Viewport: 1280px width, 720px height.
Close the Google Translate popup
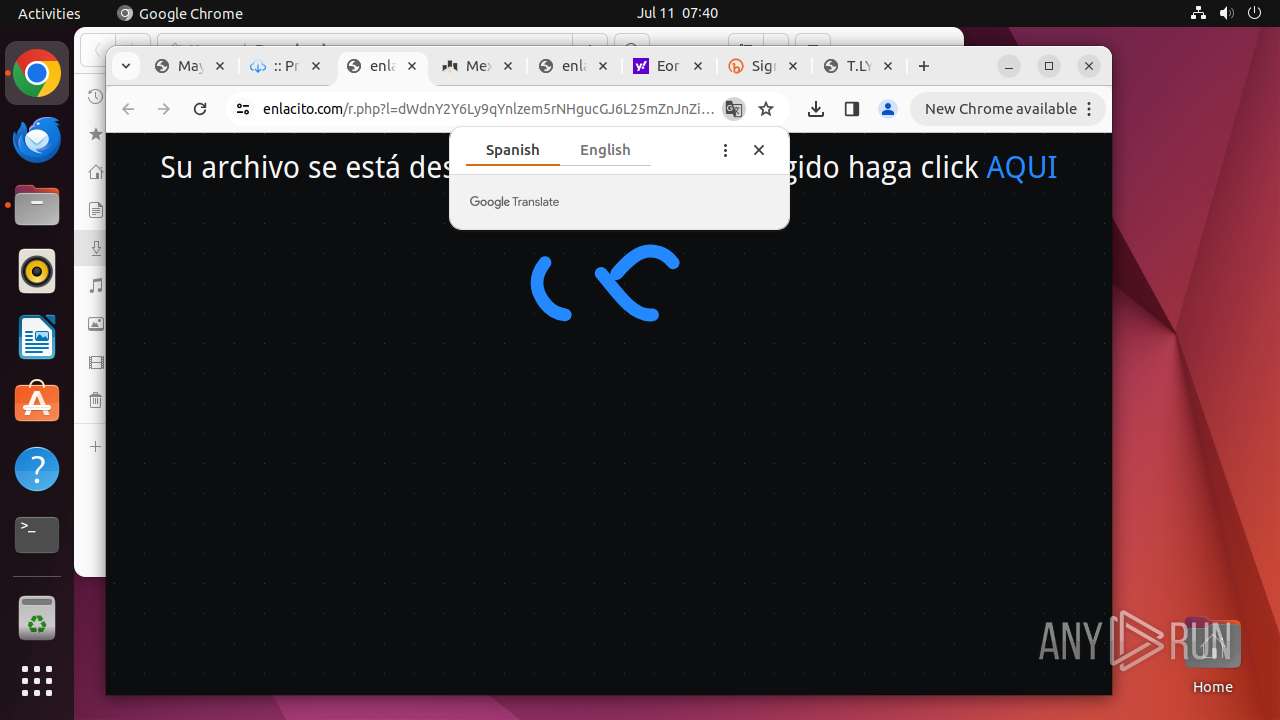[759, 150]
